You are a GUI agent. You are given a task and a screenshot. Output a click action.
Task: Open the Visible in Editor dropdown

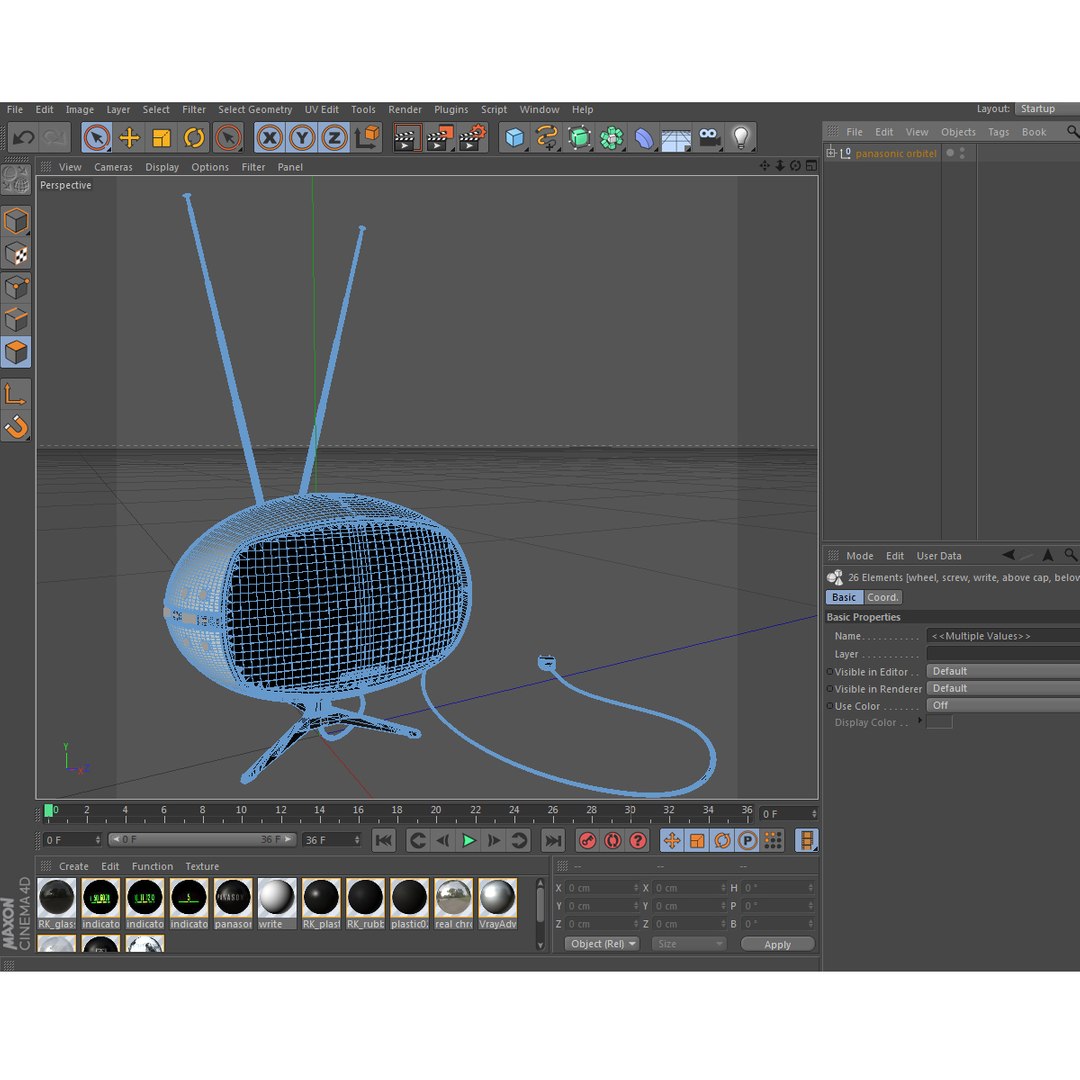1003,672
